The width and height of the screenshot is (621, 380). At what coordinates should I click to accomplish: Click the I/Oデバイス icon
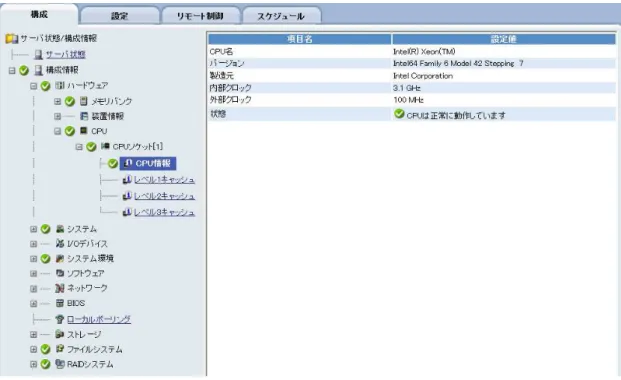pyautogui.click(x=60, y=243)
